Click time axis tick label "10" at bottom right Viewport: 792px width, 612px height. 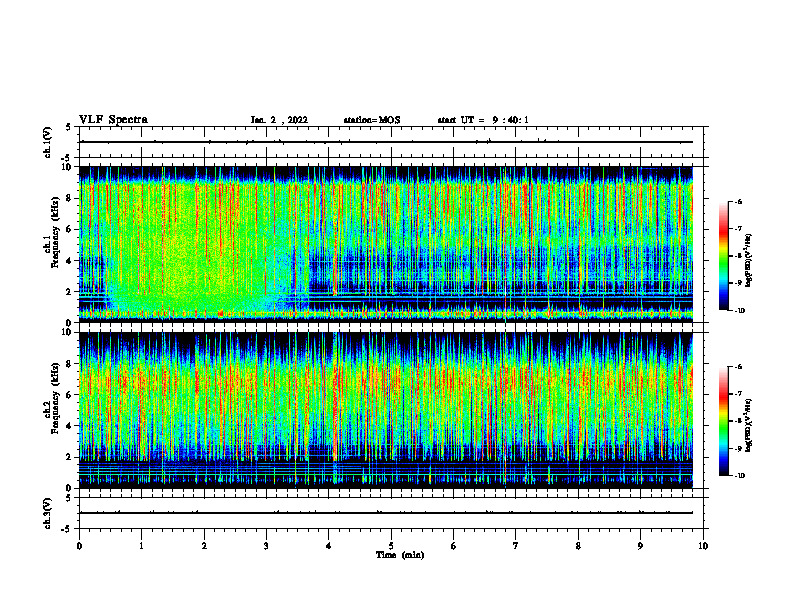[703, 546]
